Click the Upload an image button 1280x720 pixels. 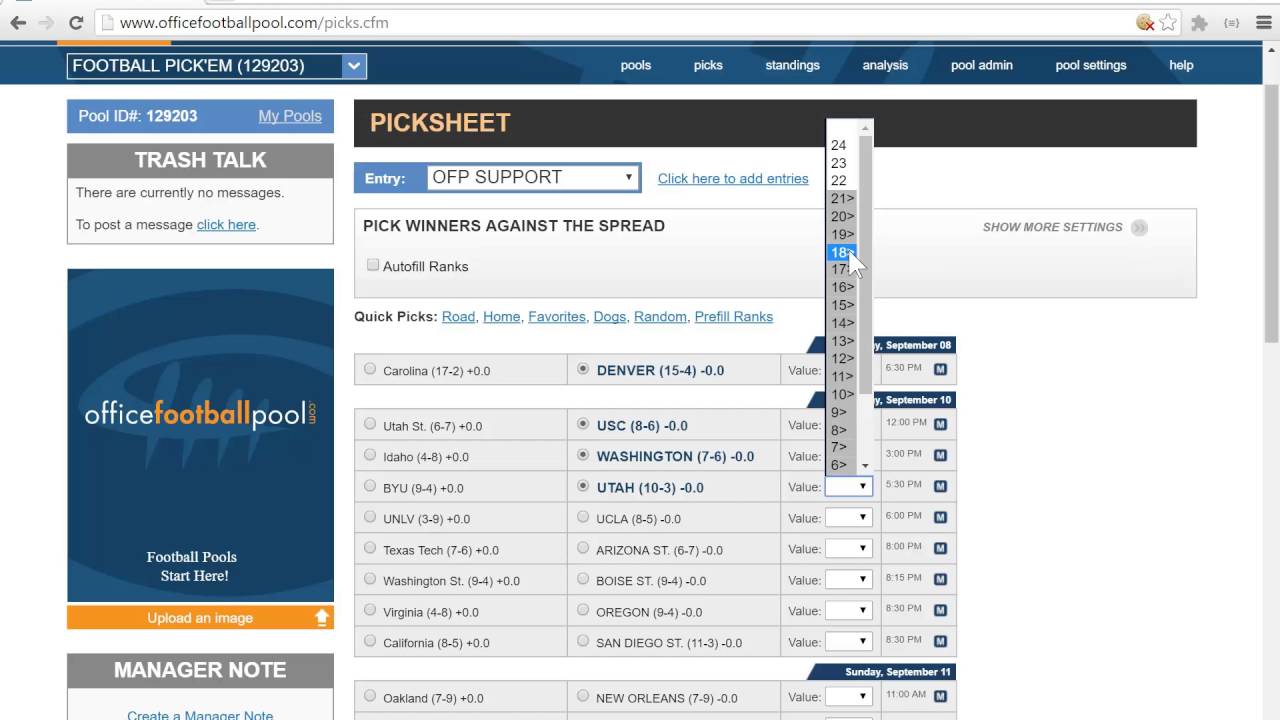click(200, 618)
